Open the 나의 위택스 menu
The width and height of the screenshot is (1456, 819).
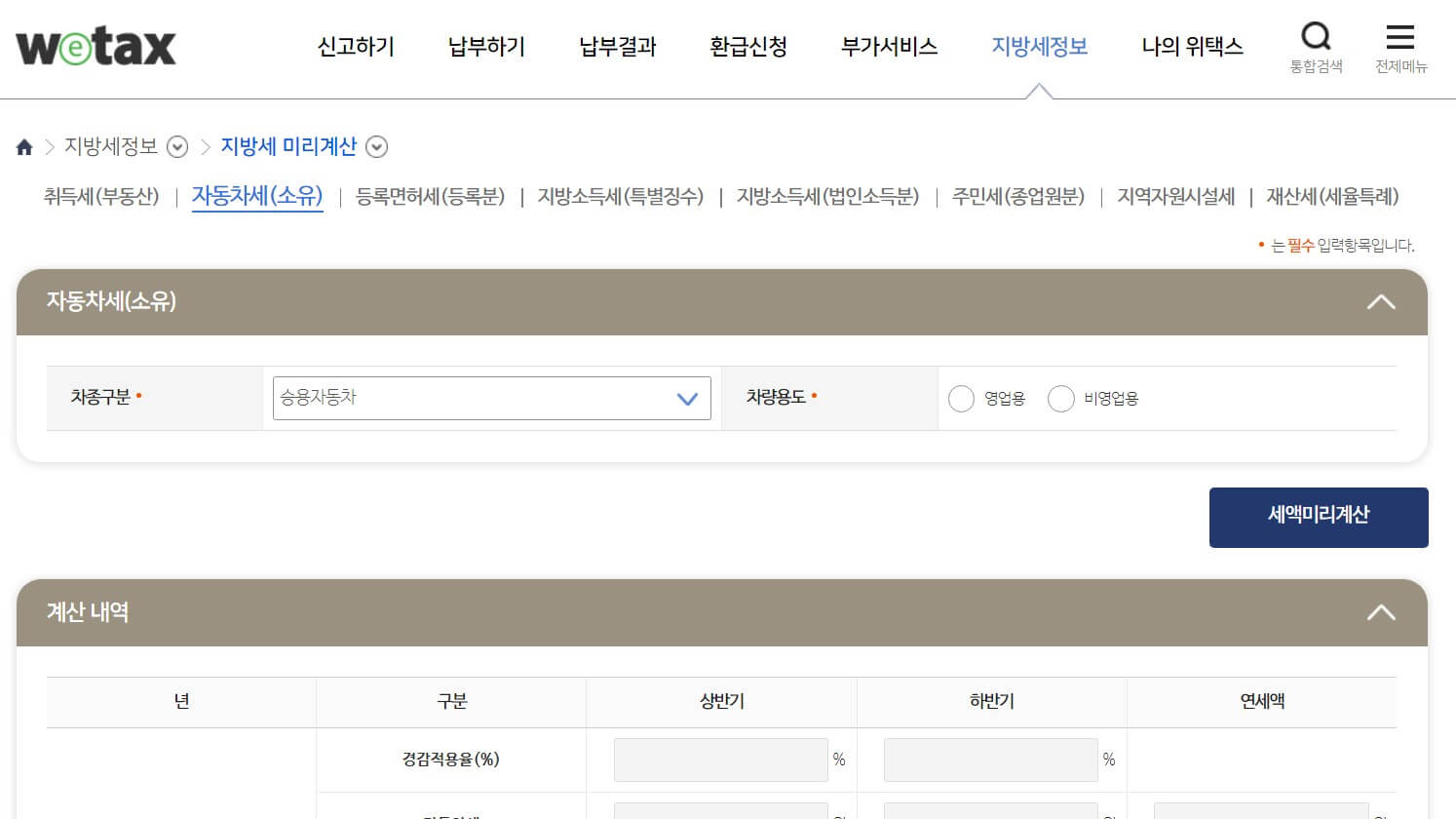point(1192,46)
